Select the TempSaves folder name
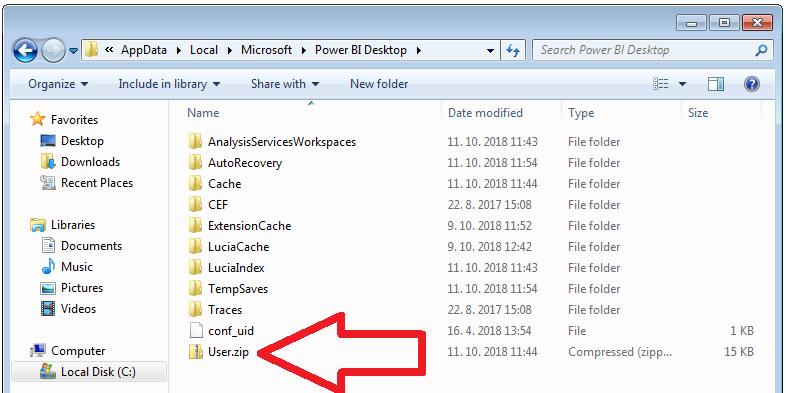This screenshot has width=787, height=393. (238, 289)
